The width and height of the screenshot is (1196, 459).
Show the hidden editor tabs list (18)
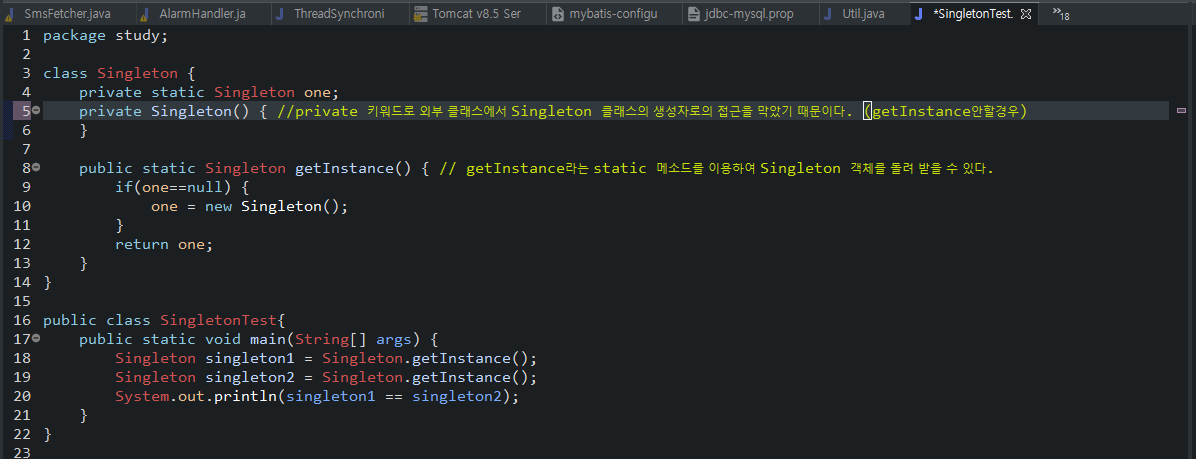click(x=1060, y=14)
